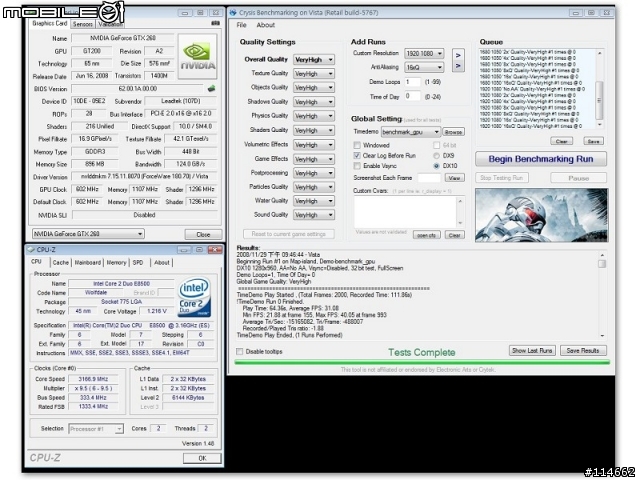
Task: Open the Custom Resolution dropdown
Action: pyautogui.click(x=424, y=53)
